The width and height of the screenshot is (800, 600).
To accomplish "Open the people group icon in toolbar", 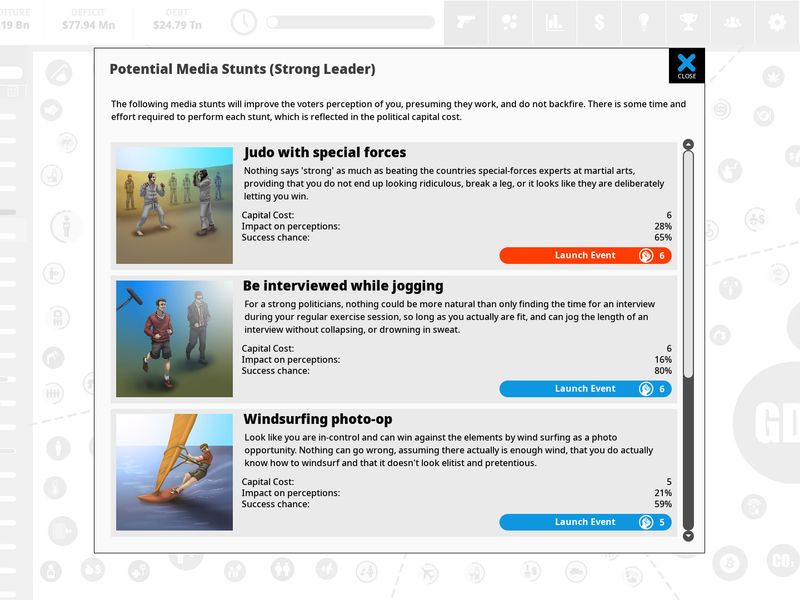I will [x=732, y=22].
